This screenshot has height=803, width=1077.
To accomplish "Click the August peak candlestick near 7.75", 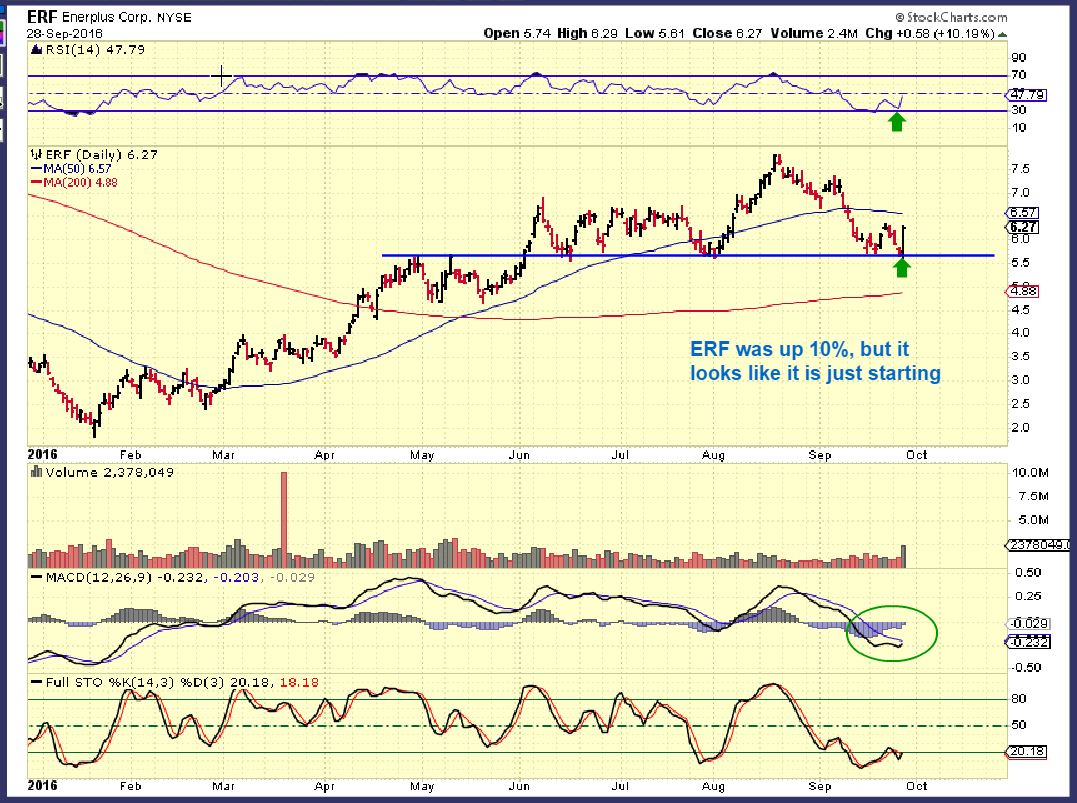I will click(x=777, y=161).
